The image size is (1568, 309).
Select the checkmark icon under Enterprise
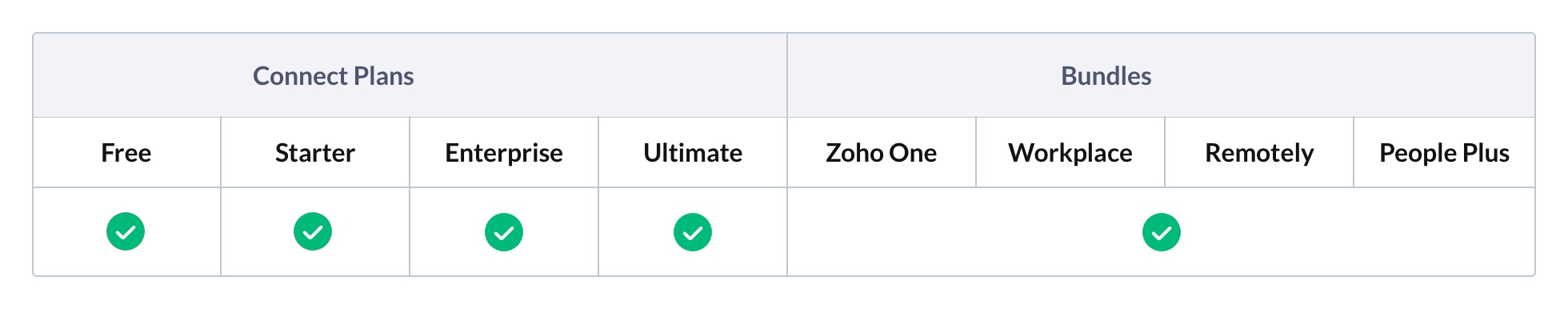pos(504,232)
